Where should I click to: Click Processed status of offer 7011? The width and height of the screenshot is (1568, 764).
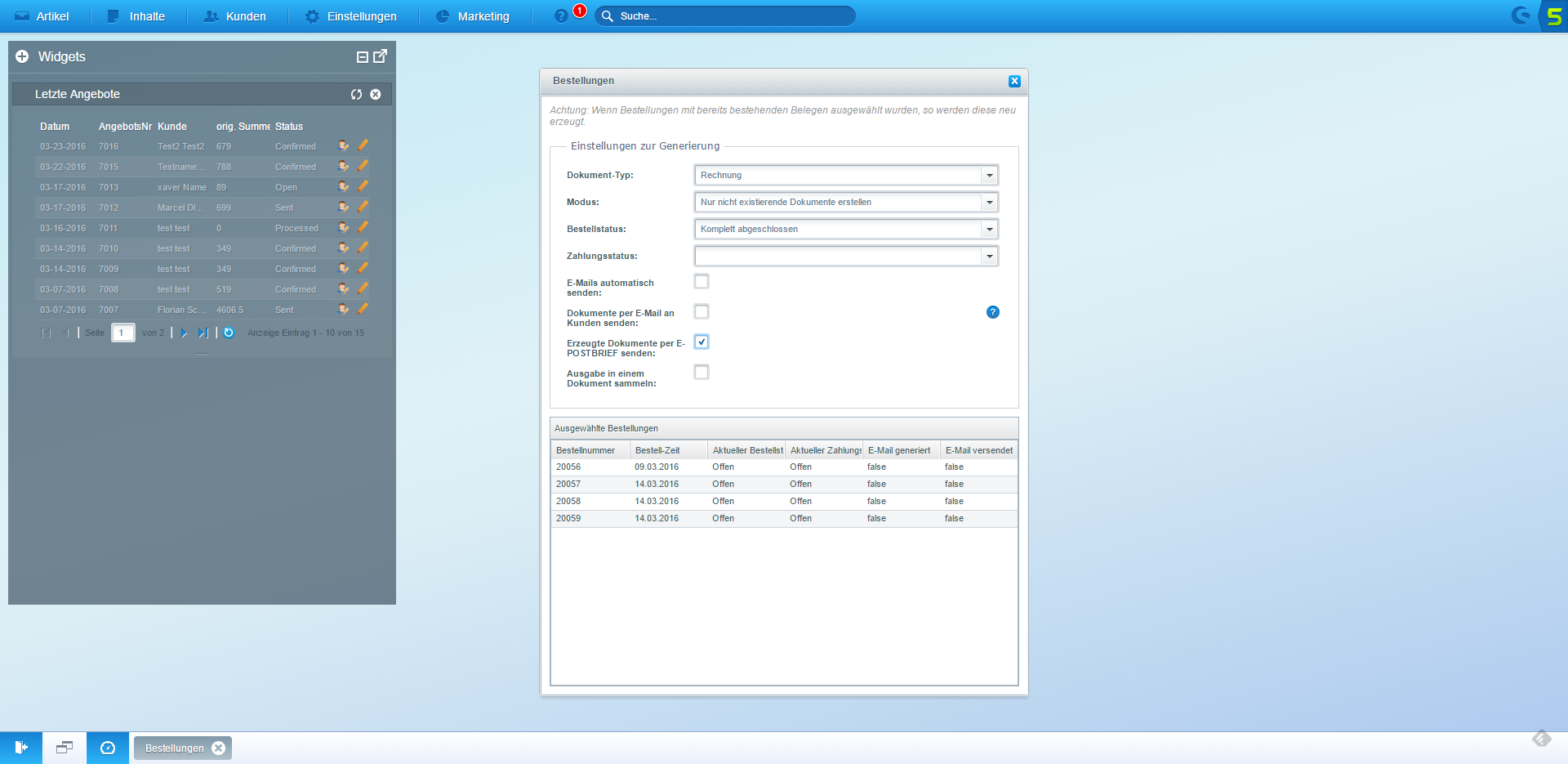click(296, 228)
